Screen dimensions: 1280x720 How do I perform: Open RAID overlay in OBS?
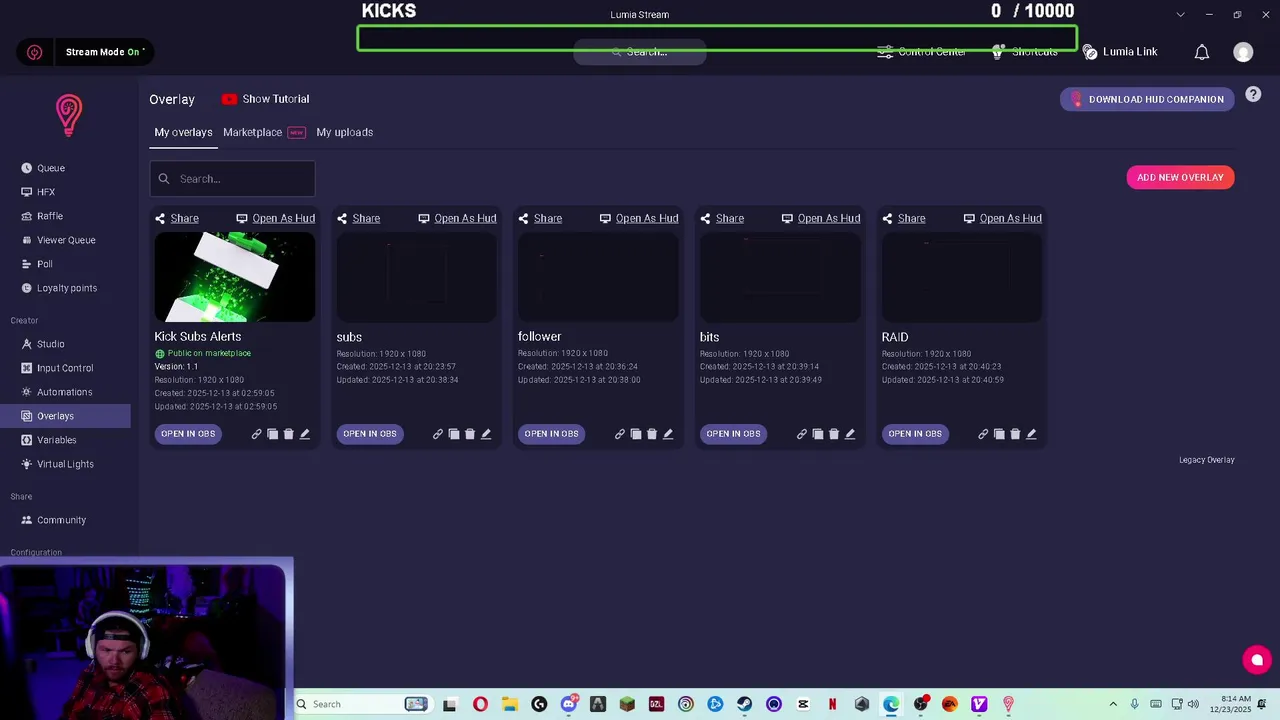[915, 434]
